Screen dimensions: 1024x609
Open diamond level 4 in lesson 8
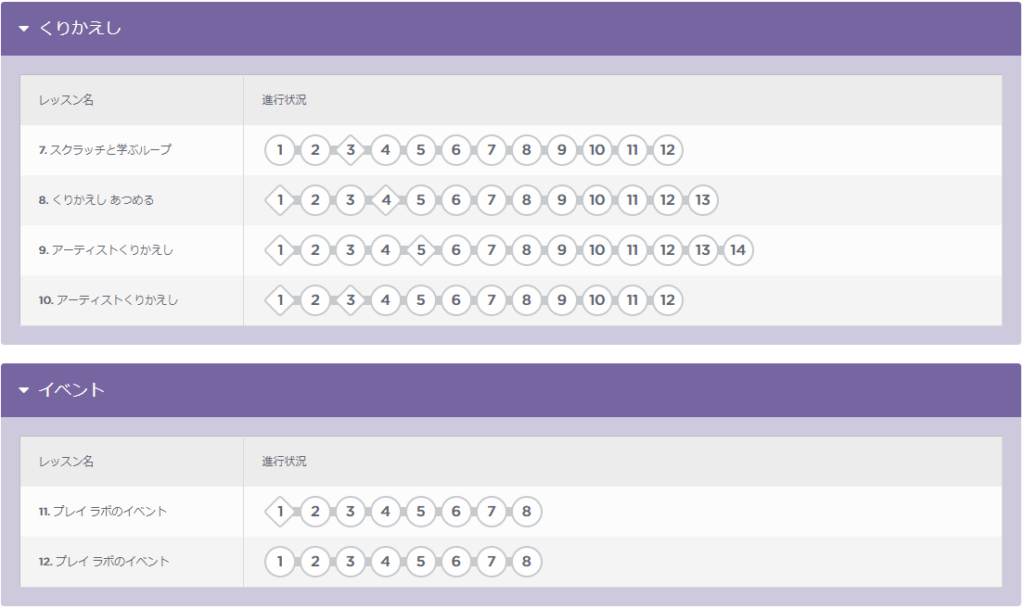386,200
